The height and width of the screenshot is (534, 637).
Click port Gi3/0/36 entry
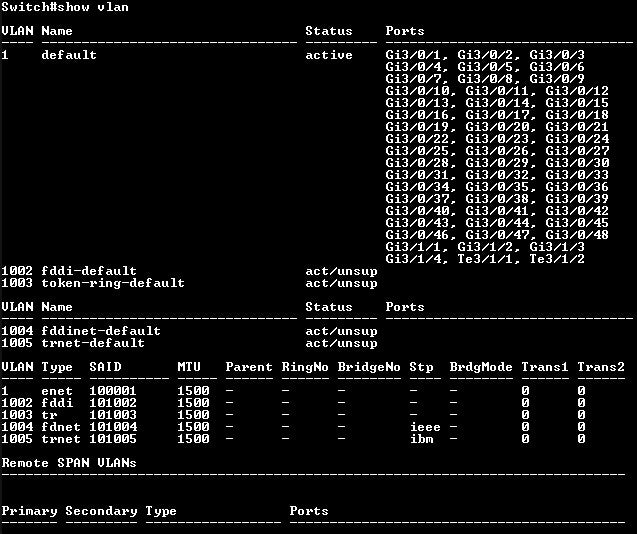[x=577, y=187]
